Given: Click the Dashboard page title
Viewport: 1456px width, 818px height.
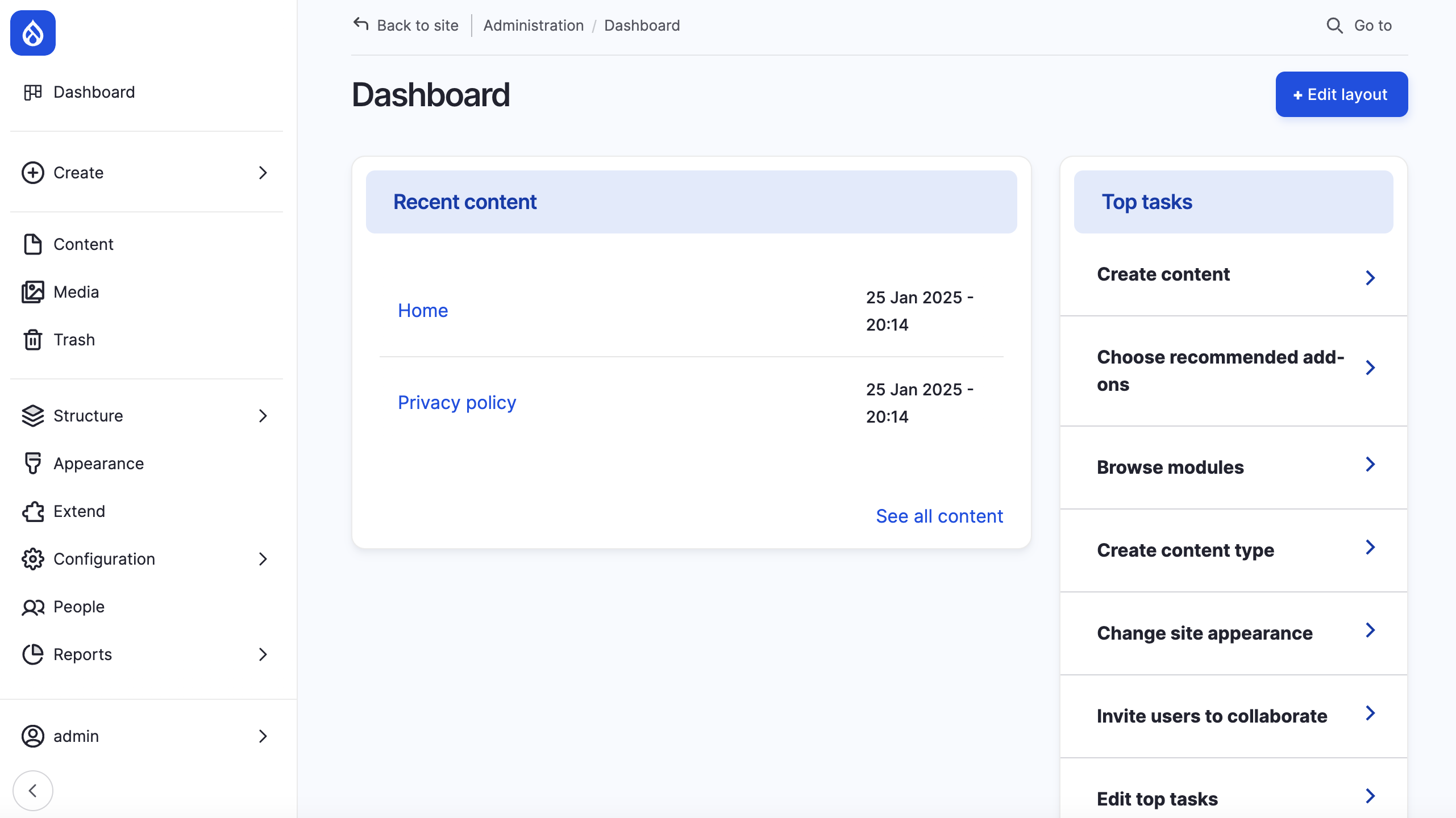Looking at the screenshot, I should (431, 94).
